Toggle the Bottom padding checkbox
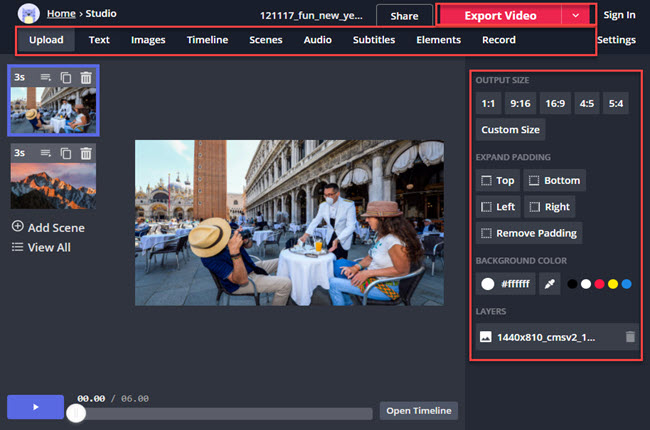Image resolution: width=650 pixels, height=430 pixels. [534, 181]
